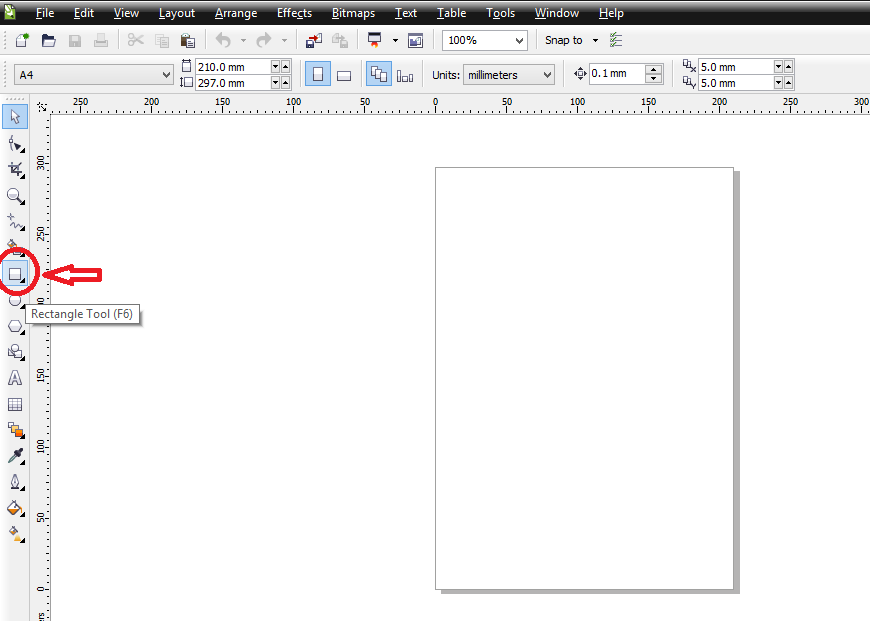Open the Effects menu

coord(294,13)
